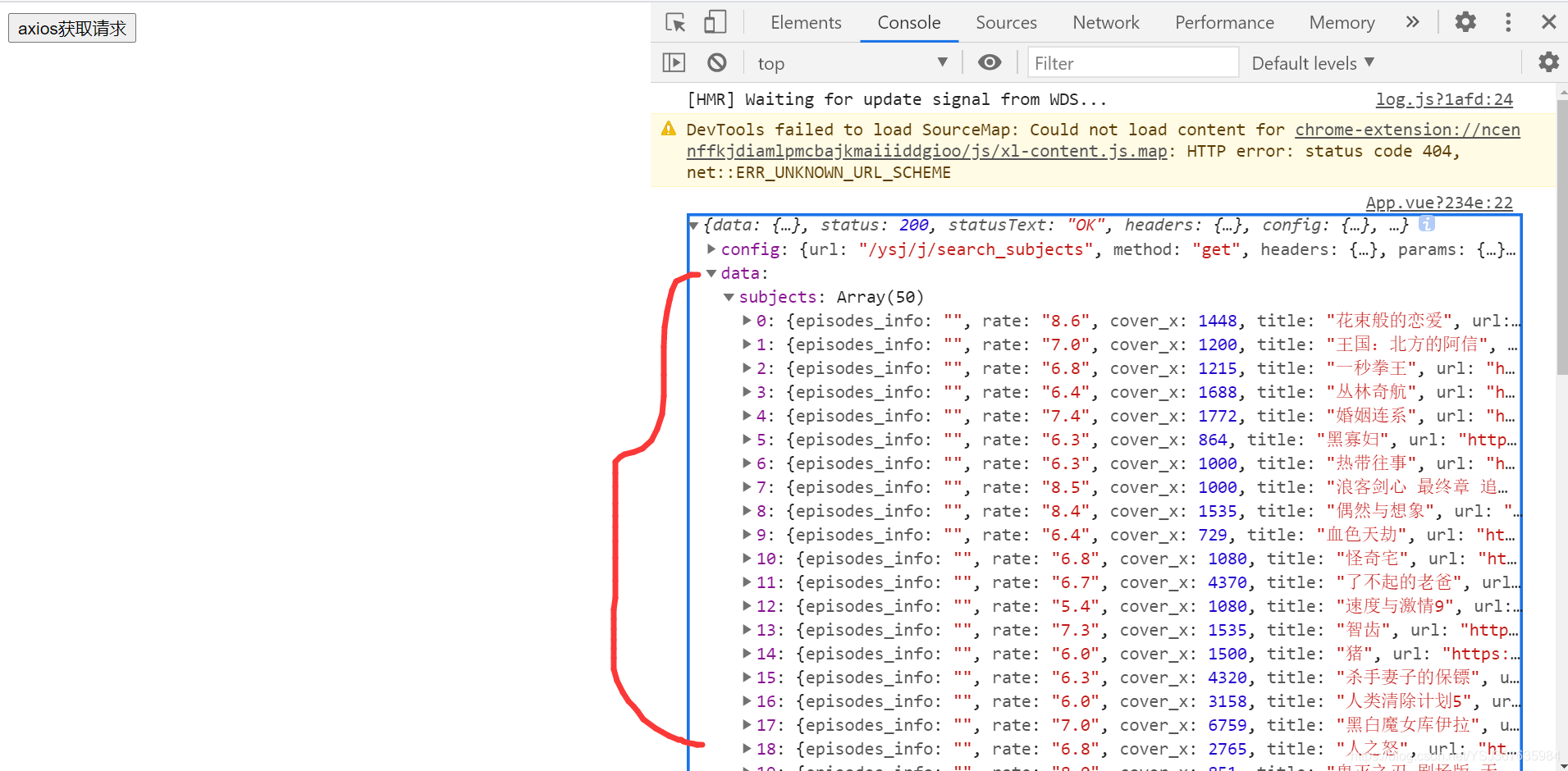Collapse the data property
Image resolution: width=1568 pixels, height=771 pixels.
(711, 273)
